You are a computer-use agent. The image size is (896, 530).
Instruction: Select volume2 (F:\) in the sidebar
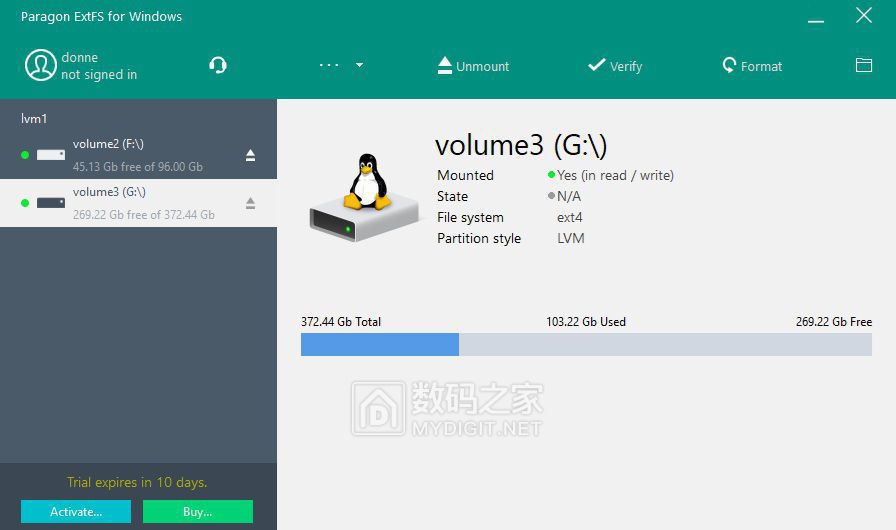coord(137,155)
